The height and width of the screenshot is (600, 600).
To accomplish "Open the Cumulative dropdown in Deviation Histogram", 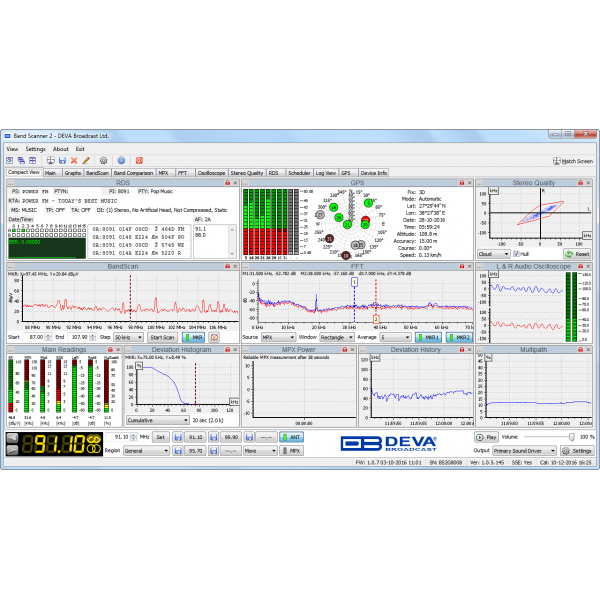I will (157, 421).
